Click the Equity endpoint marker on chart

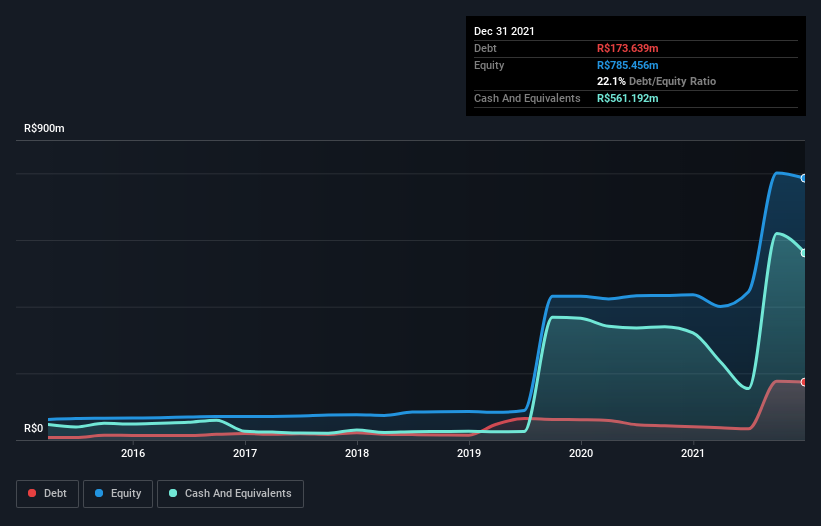804,178
